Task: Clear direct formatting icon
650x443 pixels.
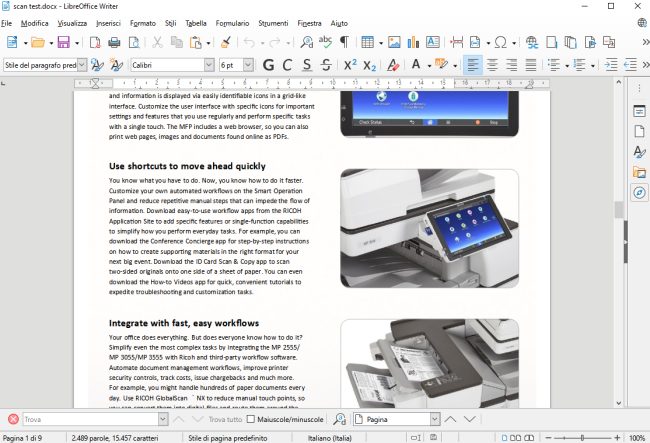Action: [393, 65]
